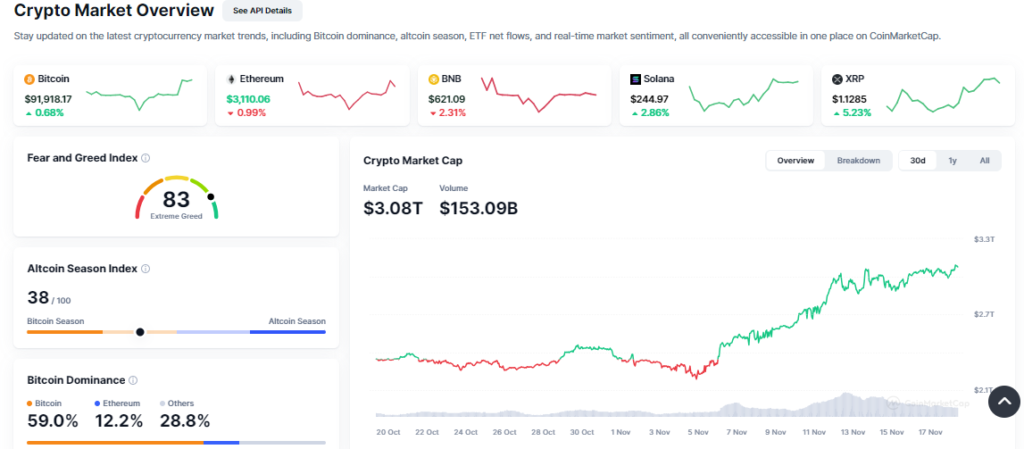The width and height of the screenshot is (1024, 449).
Task: Open Altcoin Season Index info icon
Action: [146, 269]
